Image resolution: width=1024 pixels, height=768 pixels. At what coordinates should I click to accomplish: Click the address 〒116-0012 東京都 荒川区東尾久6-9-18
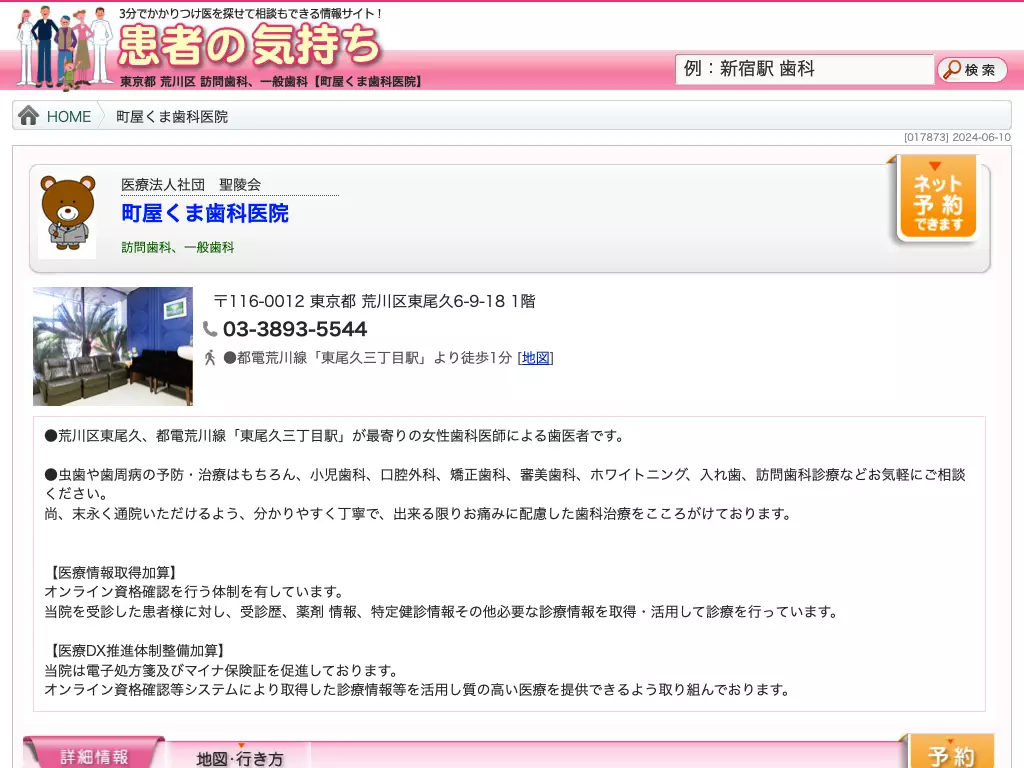click(x=374, y=301)
